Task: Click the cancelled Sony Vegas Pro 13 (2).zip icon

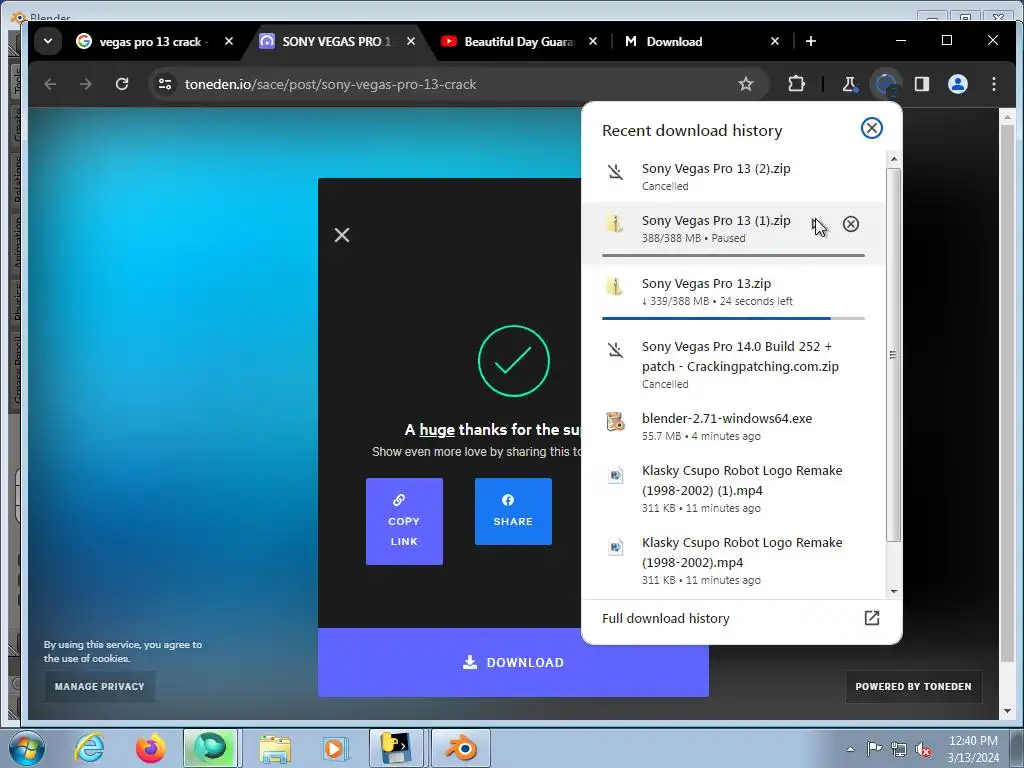Action: point(615,172)
